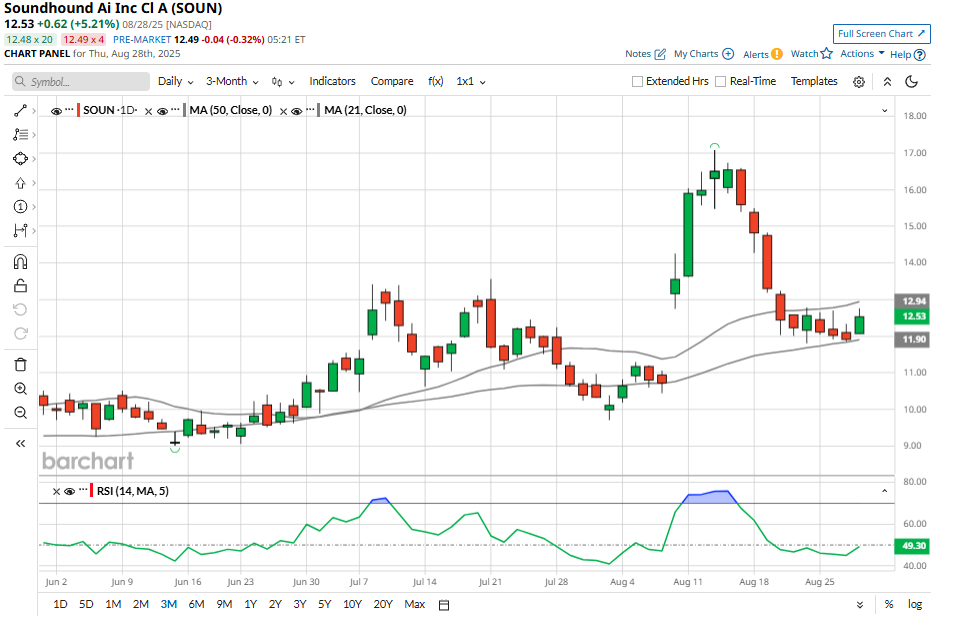Viewport: 959px width, 625px height.
Task: Add SOUN to Watch list
Action: 812,54
